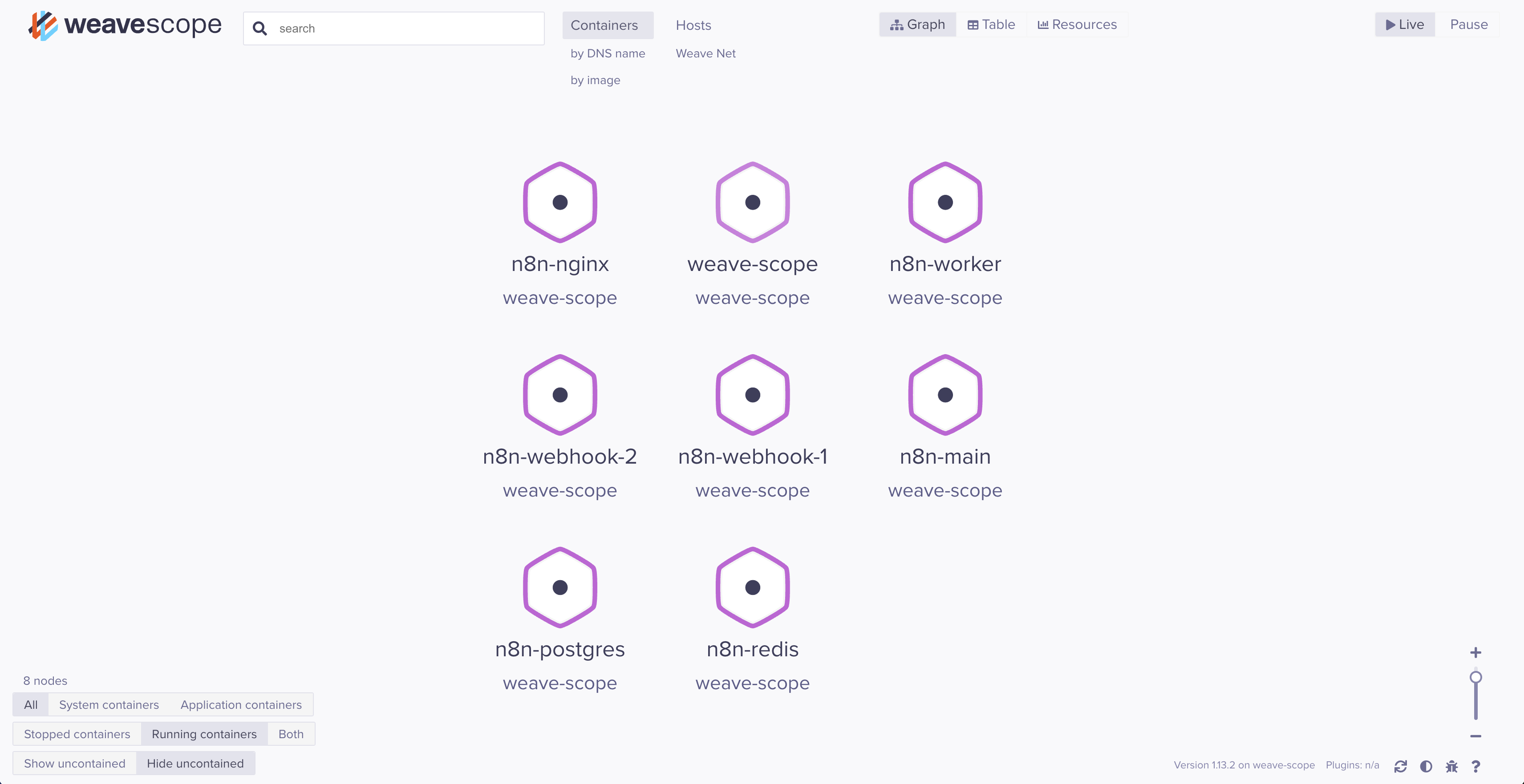Filter to show Stopped containers
Image resolution: width=1524 pixels, height=784 pixels.
point(77,734)
